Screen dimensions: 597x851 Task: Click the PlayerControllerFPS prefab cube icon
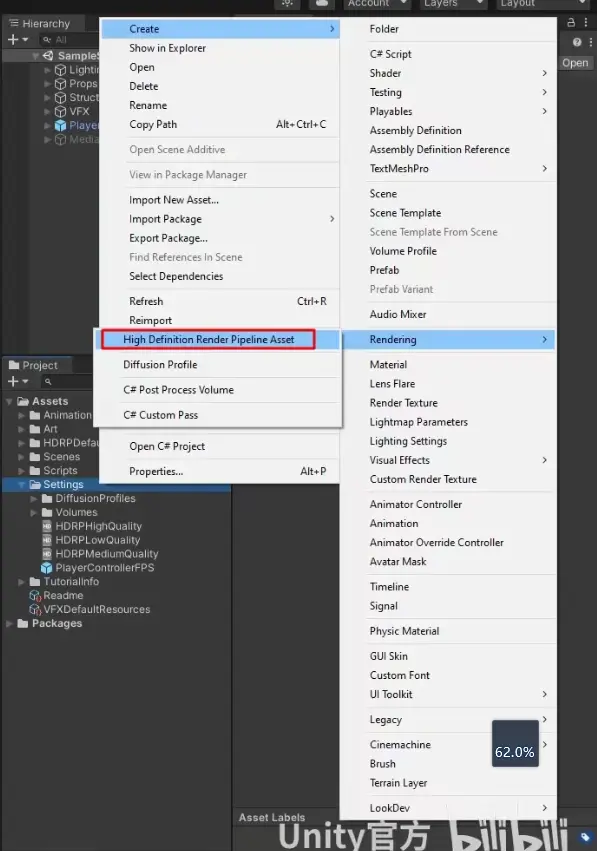coord(47,568)
